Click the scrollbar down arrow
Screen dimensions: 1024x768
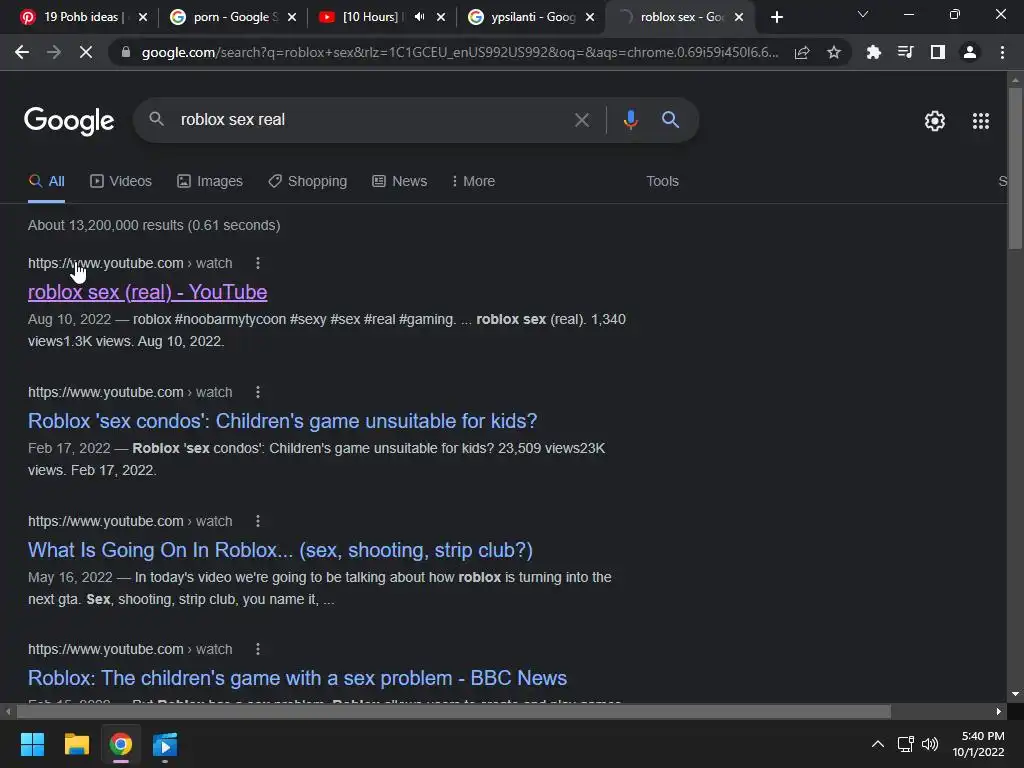pos(1015,694)
